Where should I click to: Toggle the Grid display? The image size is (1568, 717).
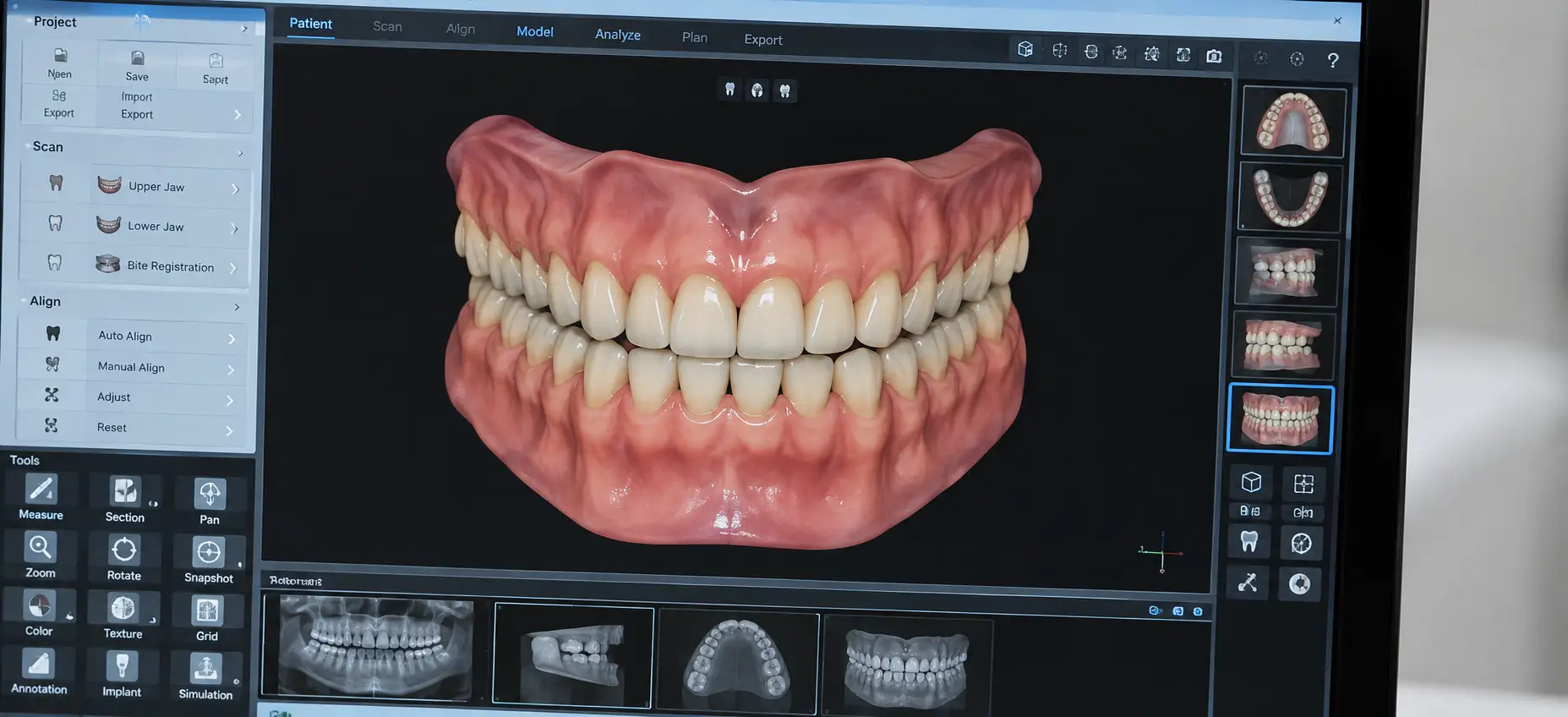pos(207,618)
